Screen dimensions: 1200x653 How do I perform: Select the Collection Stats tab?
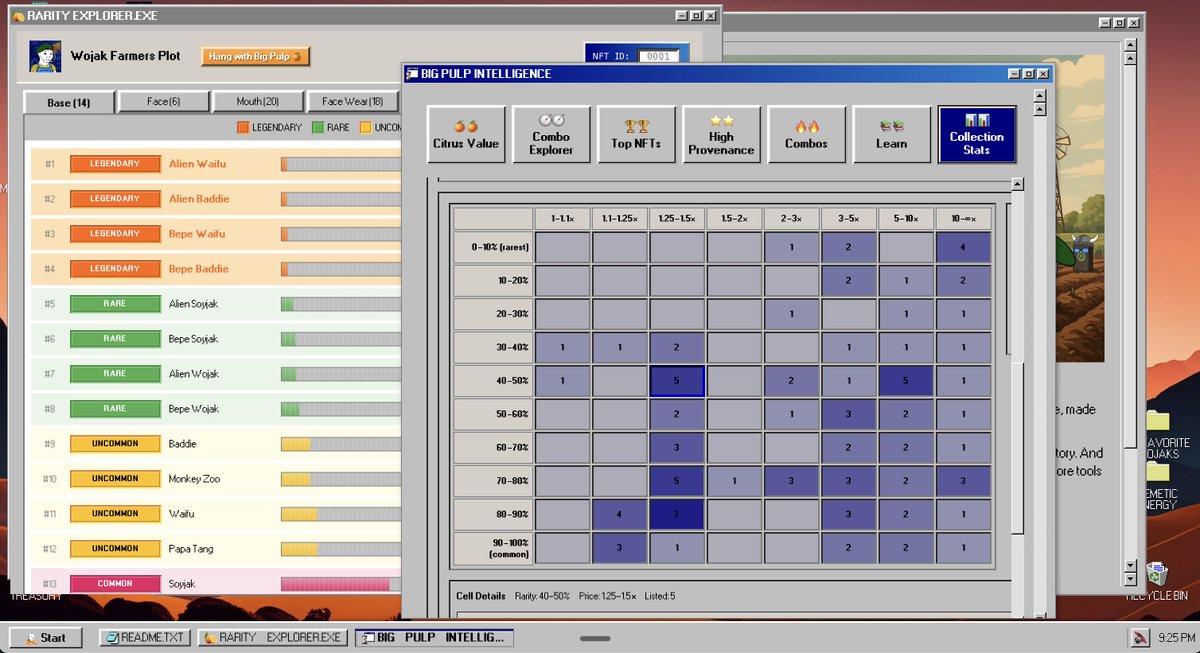click(977, 134)
